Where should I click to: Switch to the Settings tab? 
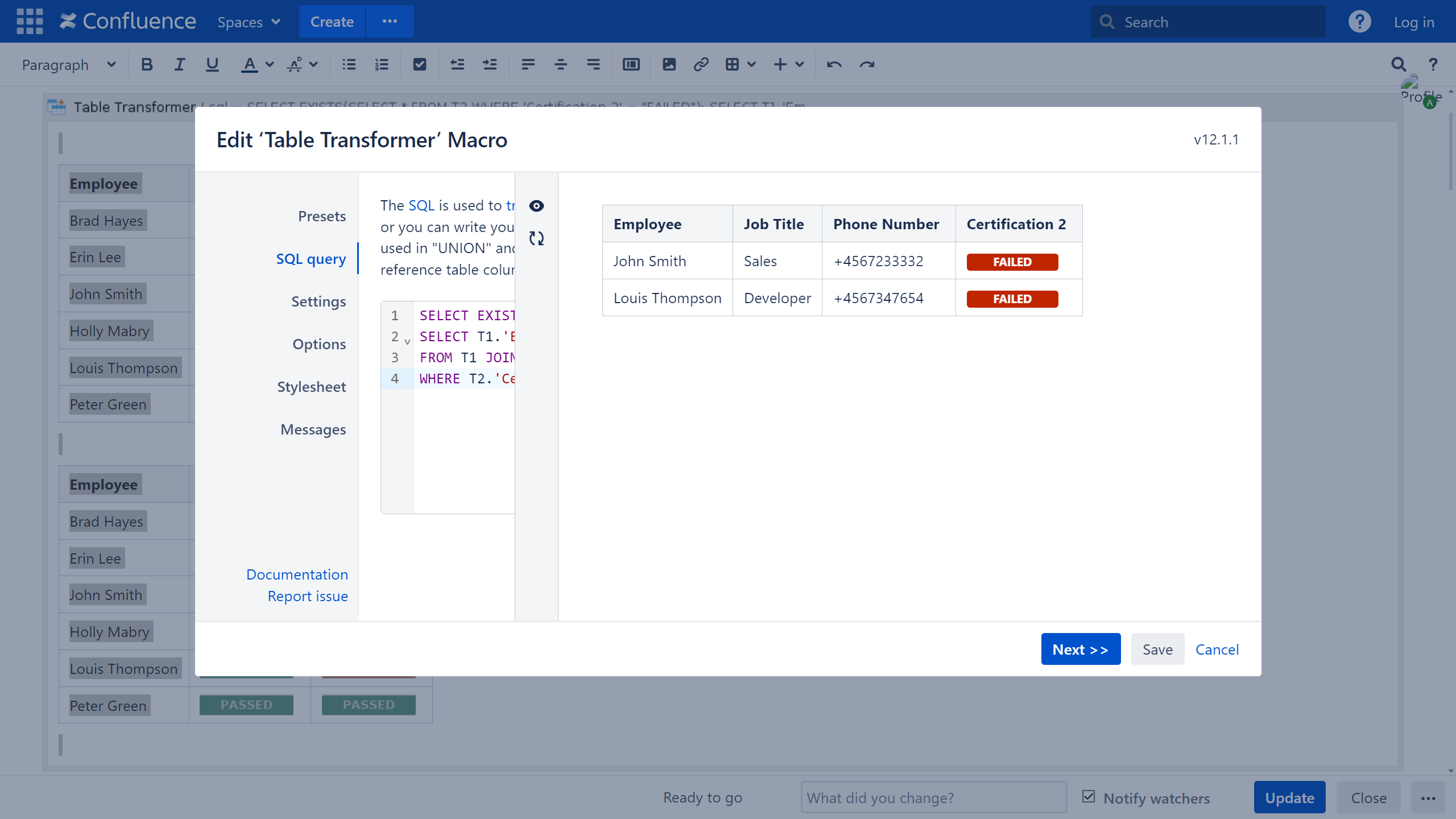(x=318, y=301)
